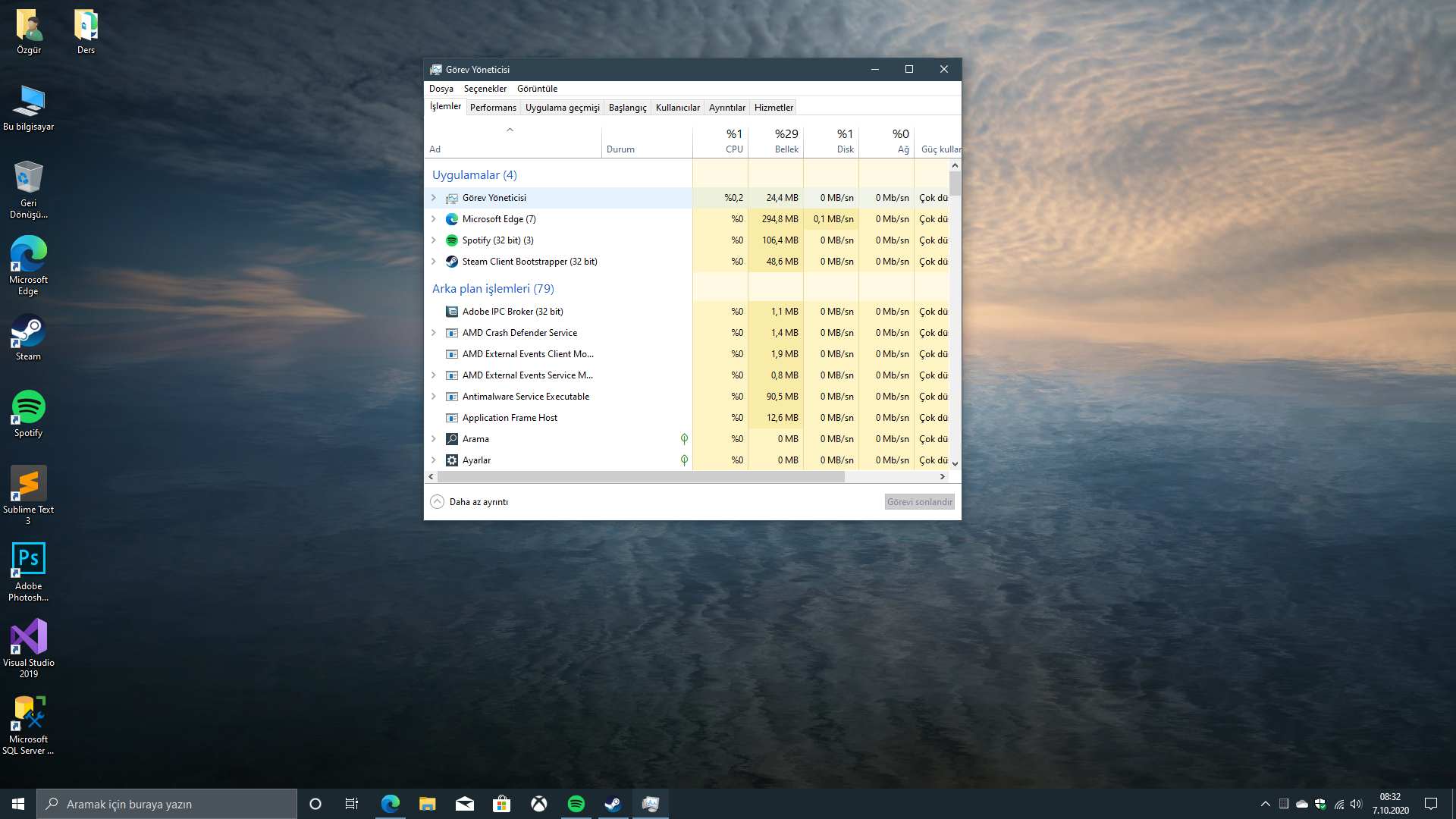Expand the Spotify (32 bit) process group
Image resolution: width=1456 pixels, height=819 pixels.
click(x=434, y=240)
